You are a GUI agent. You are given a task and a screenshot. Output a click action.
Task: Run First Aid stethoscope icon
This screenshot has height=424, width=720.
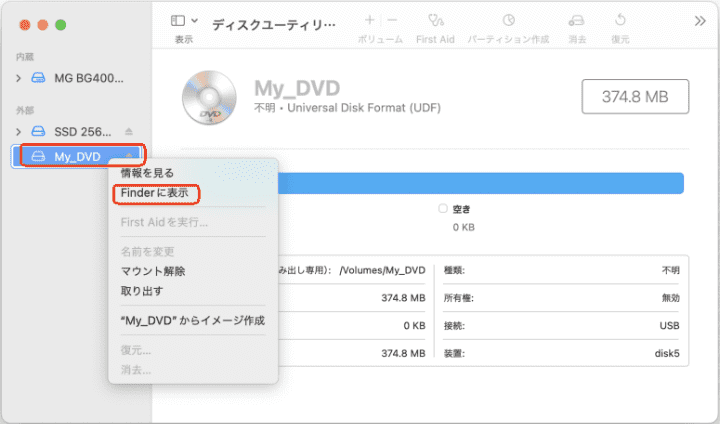point(435,20)
